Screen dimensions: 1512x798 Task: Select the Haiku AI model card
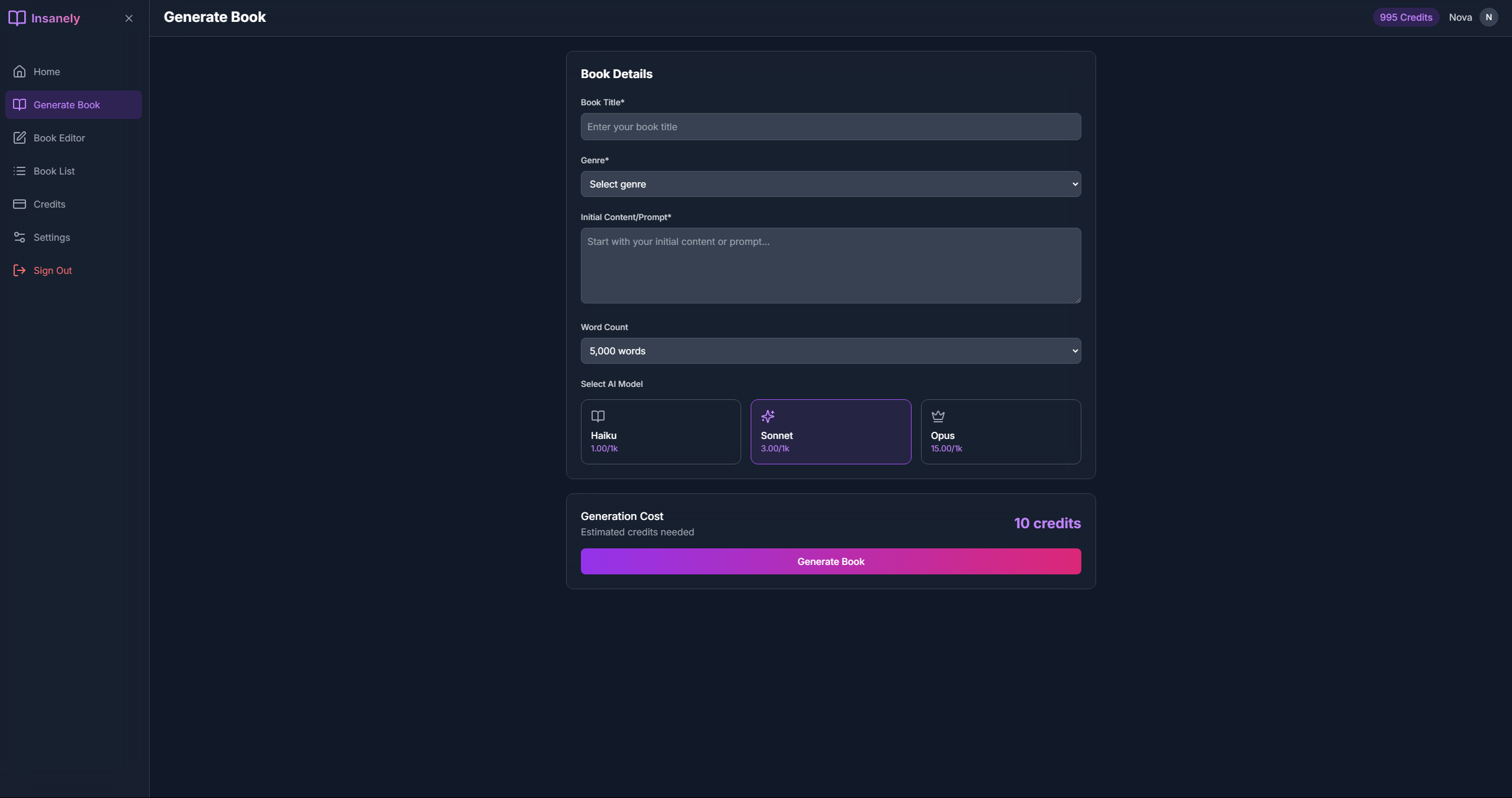(x=660, y=431)
